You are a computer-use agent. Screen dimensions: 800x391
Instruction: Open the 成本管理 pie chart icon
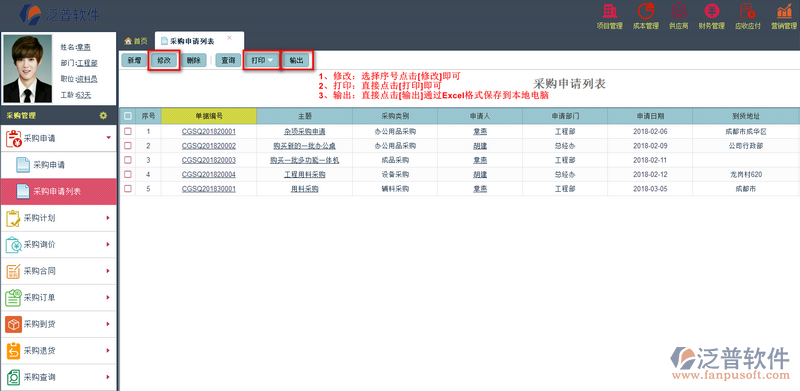click(x=646, y=11)
